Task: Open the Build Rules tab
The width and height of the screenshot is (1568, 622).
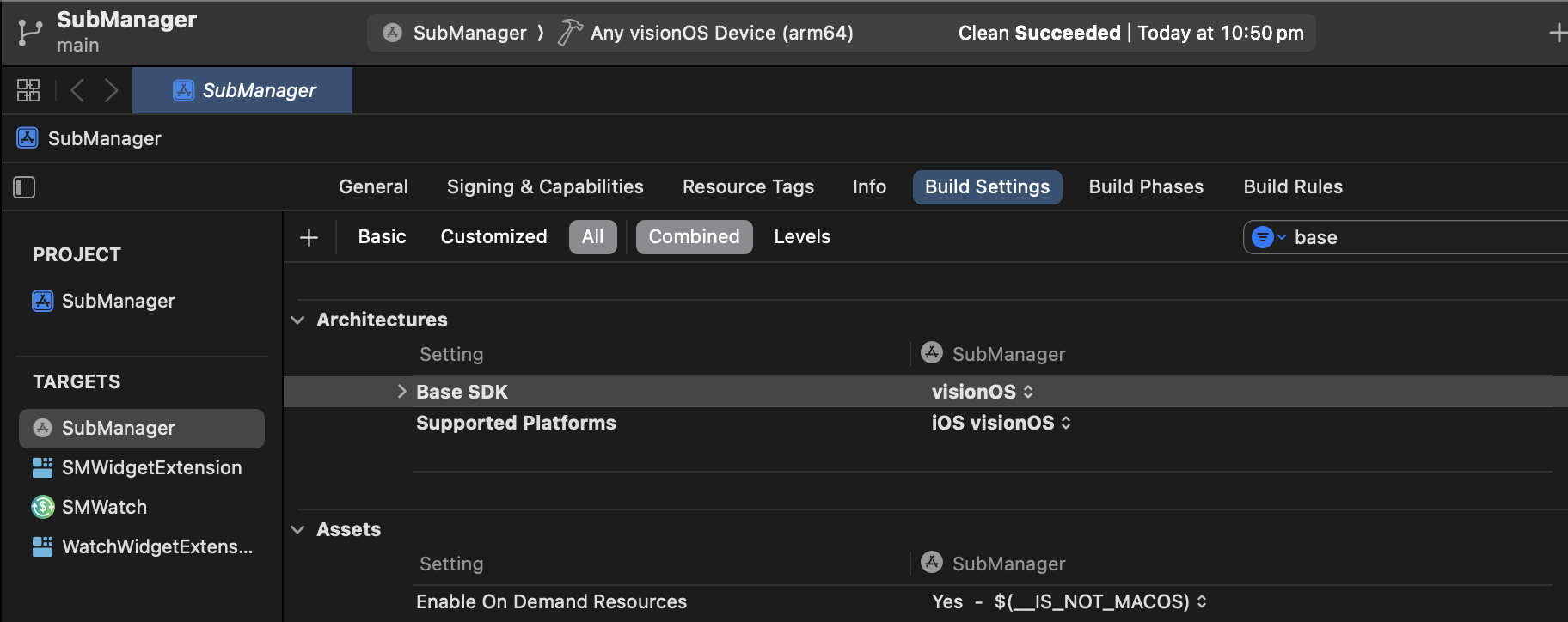Action: coord(1293,186)
